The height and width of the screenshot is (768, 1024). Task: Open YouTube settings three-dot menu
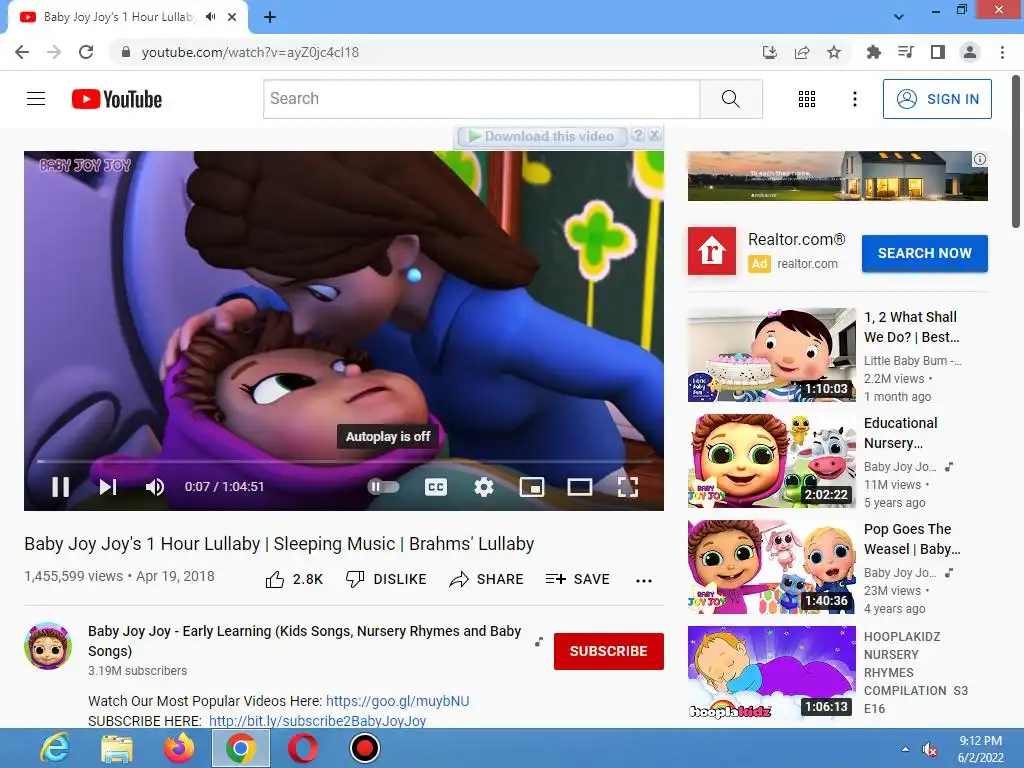point(855,99)
